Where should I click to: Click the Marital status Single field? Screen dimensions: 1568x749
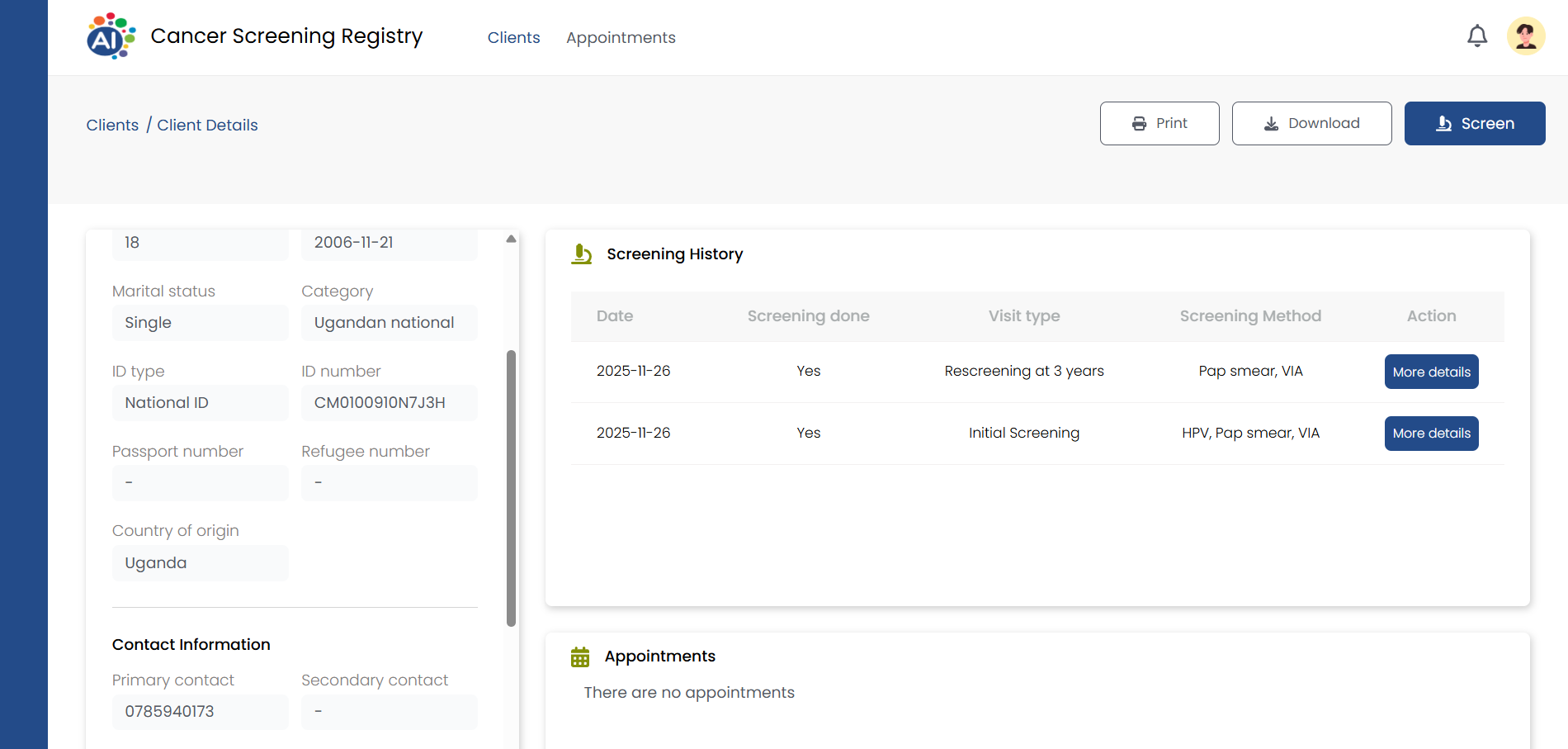(200, 323)
